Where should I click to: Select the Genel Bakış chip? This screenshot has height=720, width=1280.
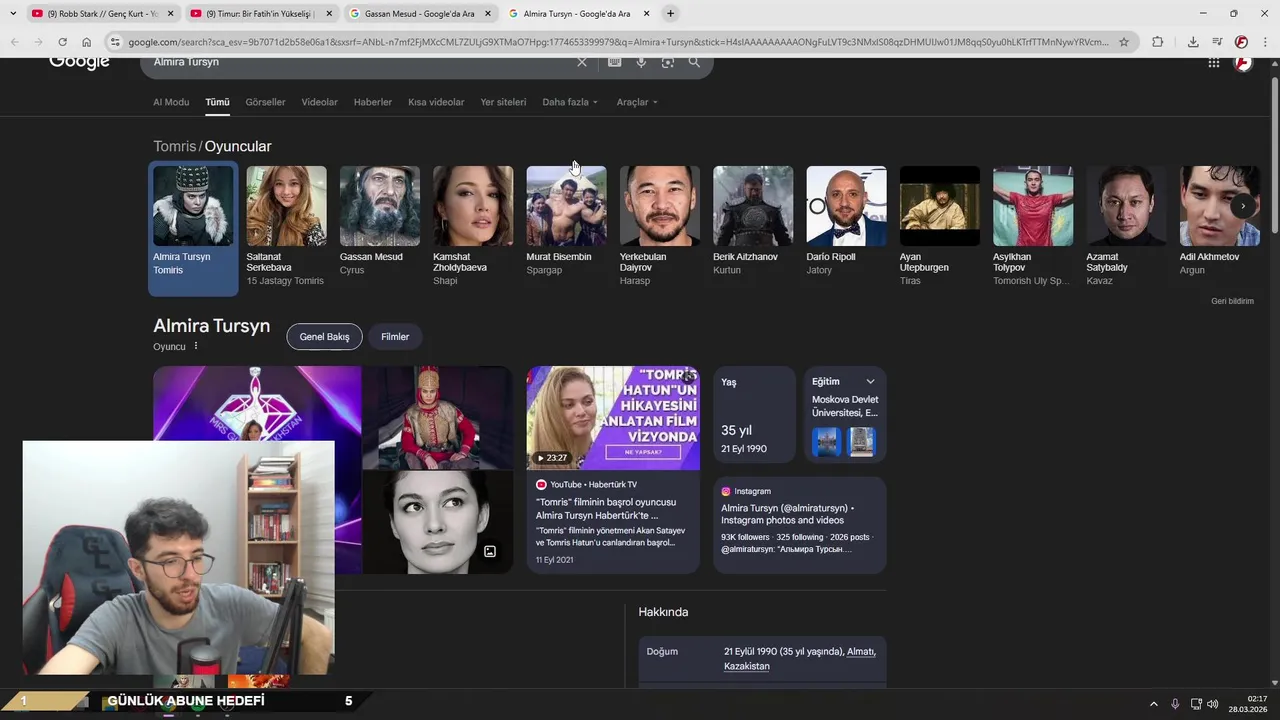pyautogui.click(x=324, y=337)
